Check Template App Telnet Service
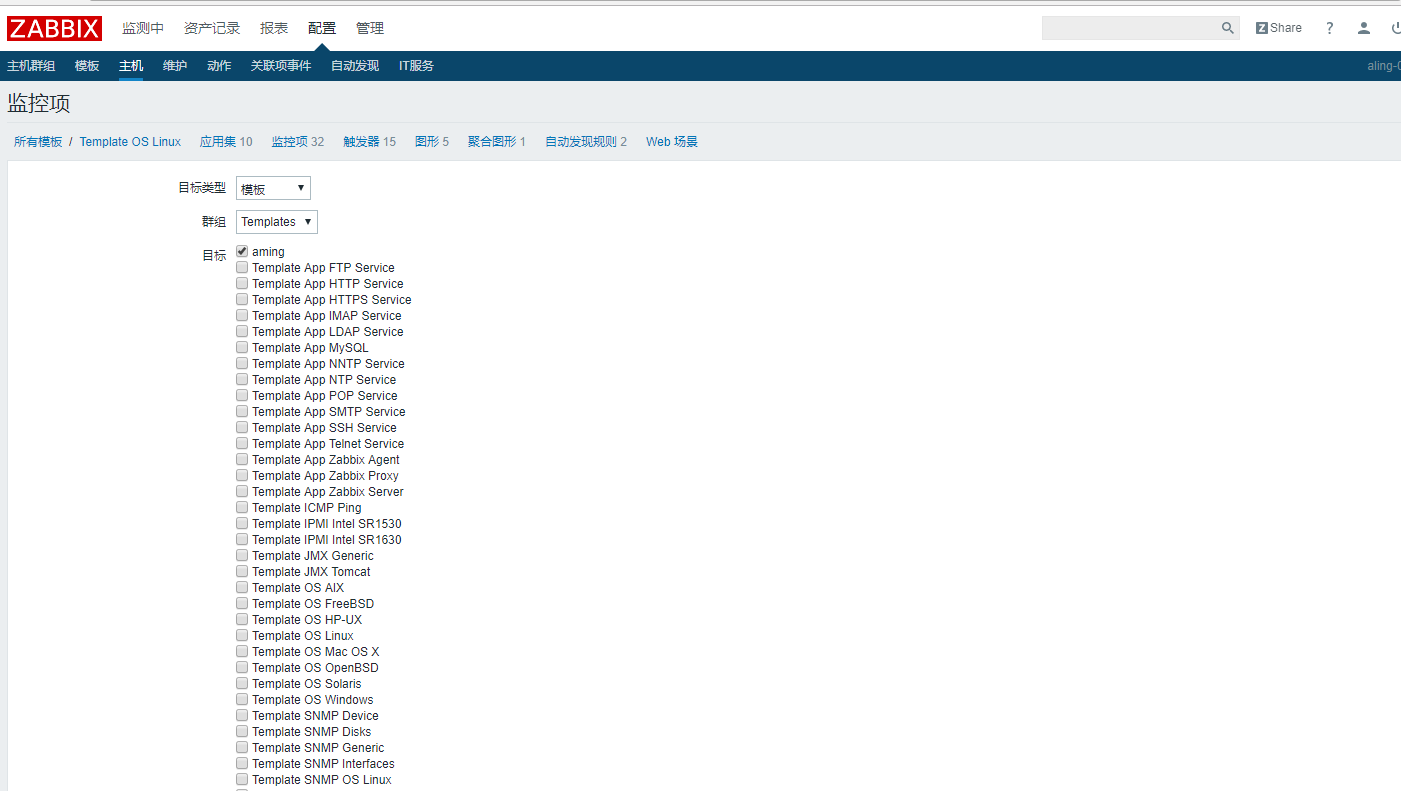This screenshot has height=791, width=1401. (x=242, y=443)
